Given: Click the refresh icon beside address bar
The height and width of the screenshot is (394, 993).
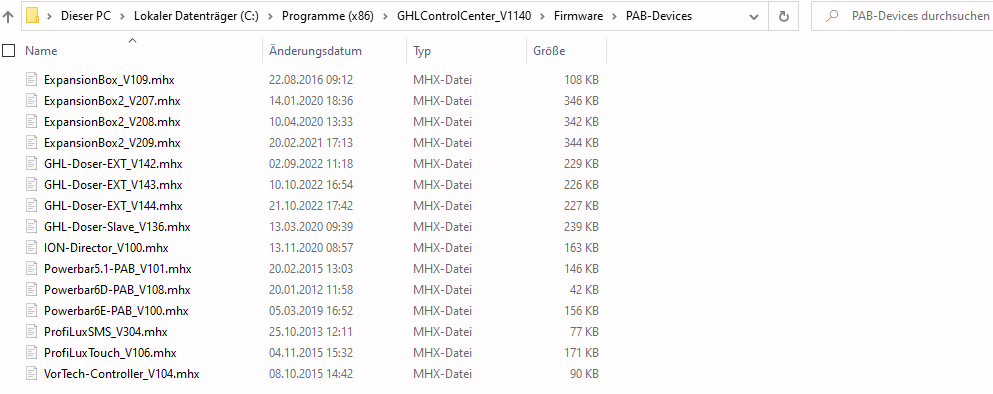Looking at the screenshot, I should click(x=783, y=17).
